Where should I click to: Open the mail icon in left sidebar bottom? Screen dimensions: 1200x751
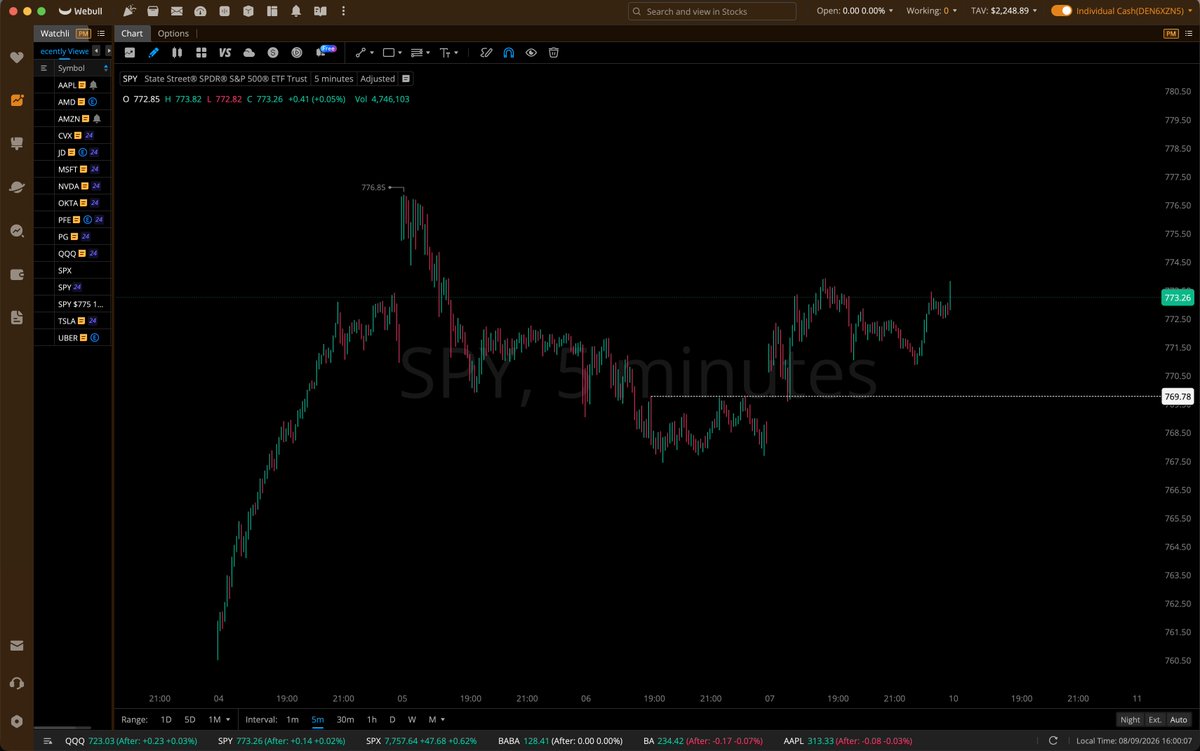tap(16, 646)
